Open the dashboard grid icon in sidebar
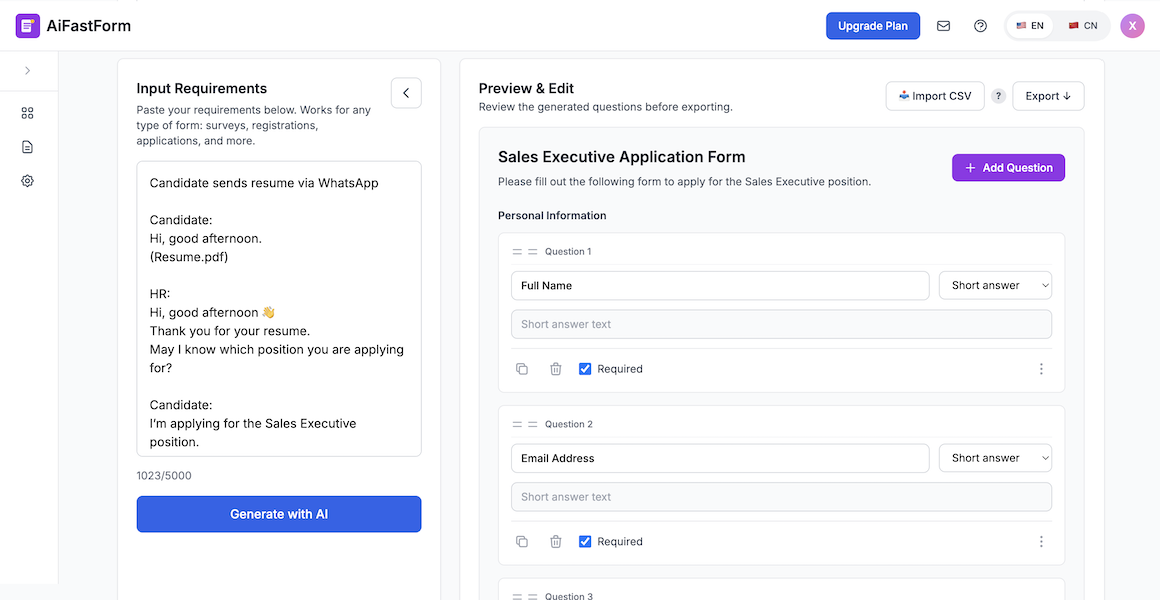The image size is (1160, 600). click(x=27, y=112)
